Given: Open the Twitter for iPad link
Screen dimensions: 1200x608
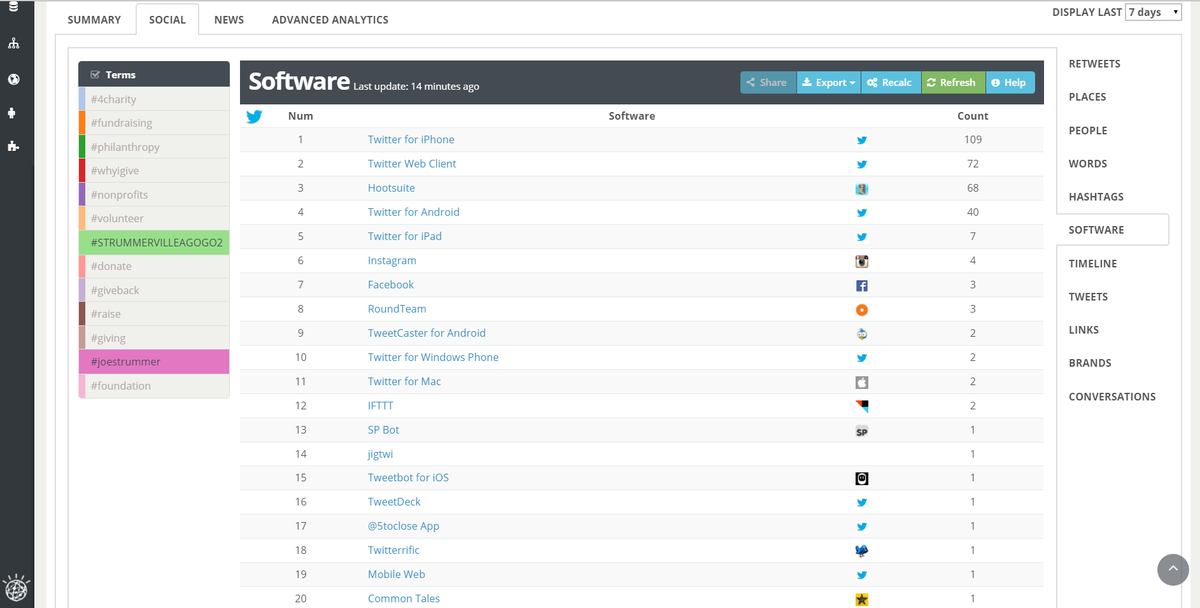Looking at the screenshot, I should pos(405,236).
